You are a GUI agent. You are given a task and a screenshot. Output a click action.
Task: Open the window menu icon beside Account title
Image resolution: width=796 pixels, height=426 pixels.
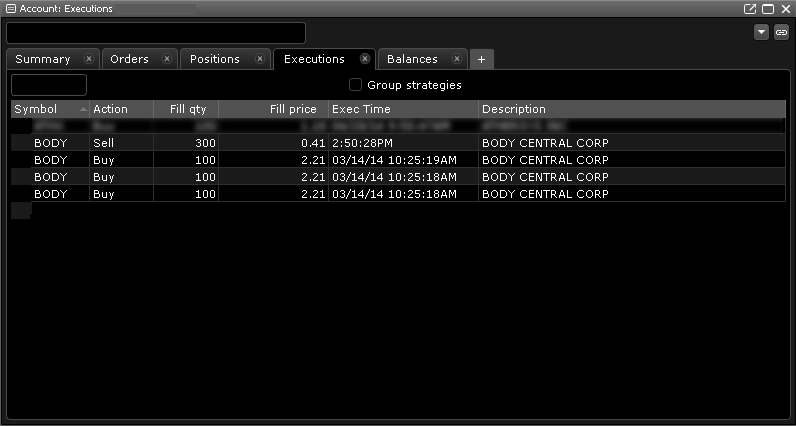pyautogui.click(x=11, y=9)
